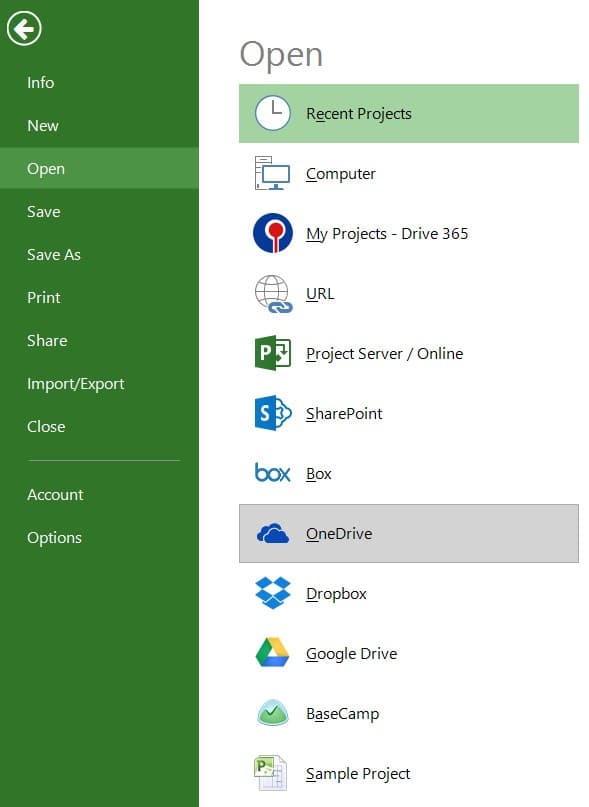Choose the Computer label

point(341,174)
